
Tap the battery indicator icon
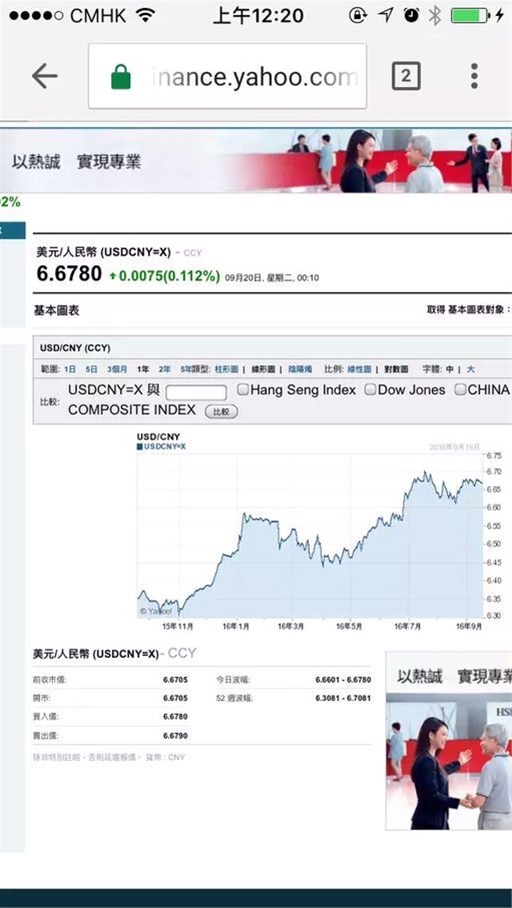(x=469, y=16)
